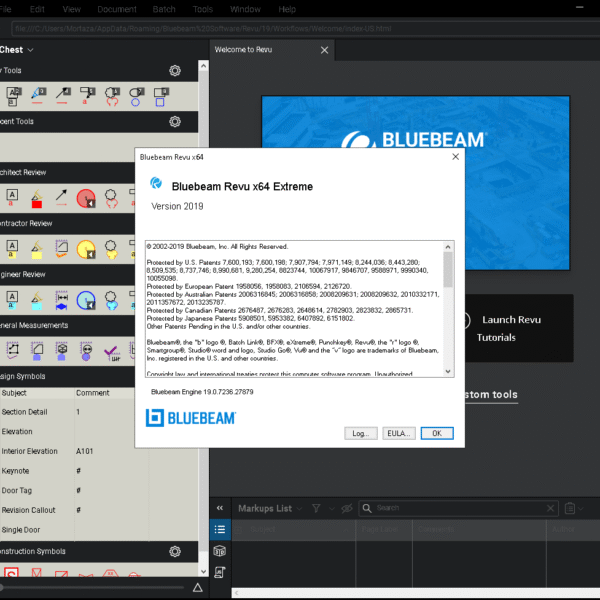Open the My Tools gear settings
600x600 pixels.
pos(175,70)
